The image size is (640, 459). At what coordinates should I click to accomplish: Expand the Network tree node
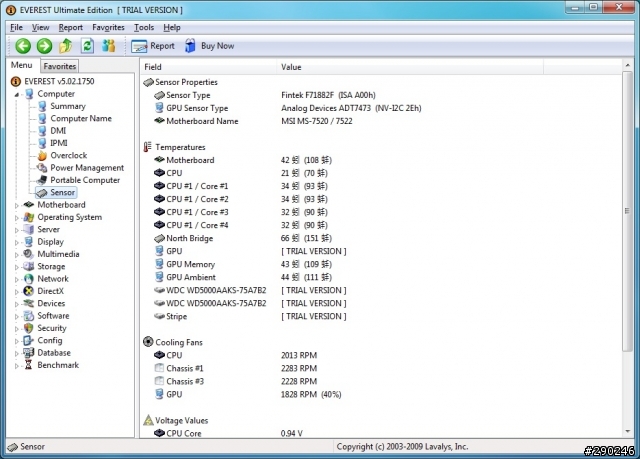[16, 279]
